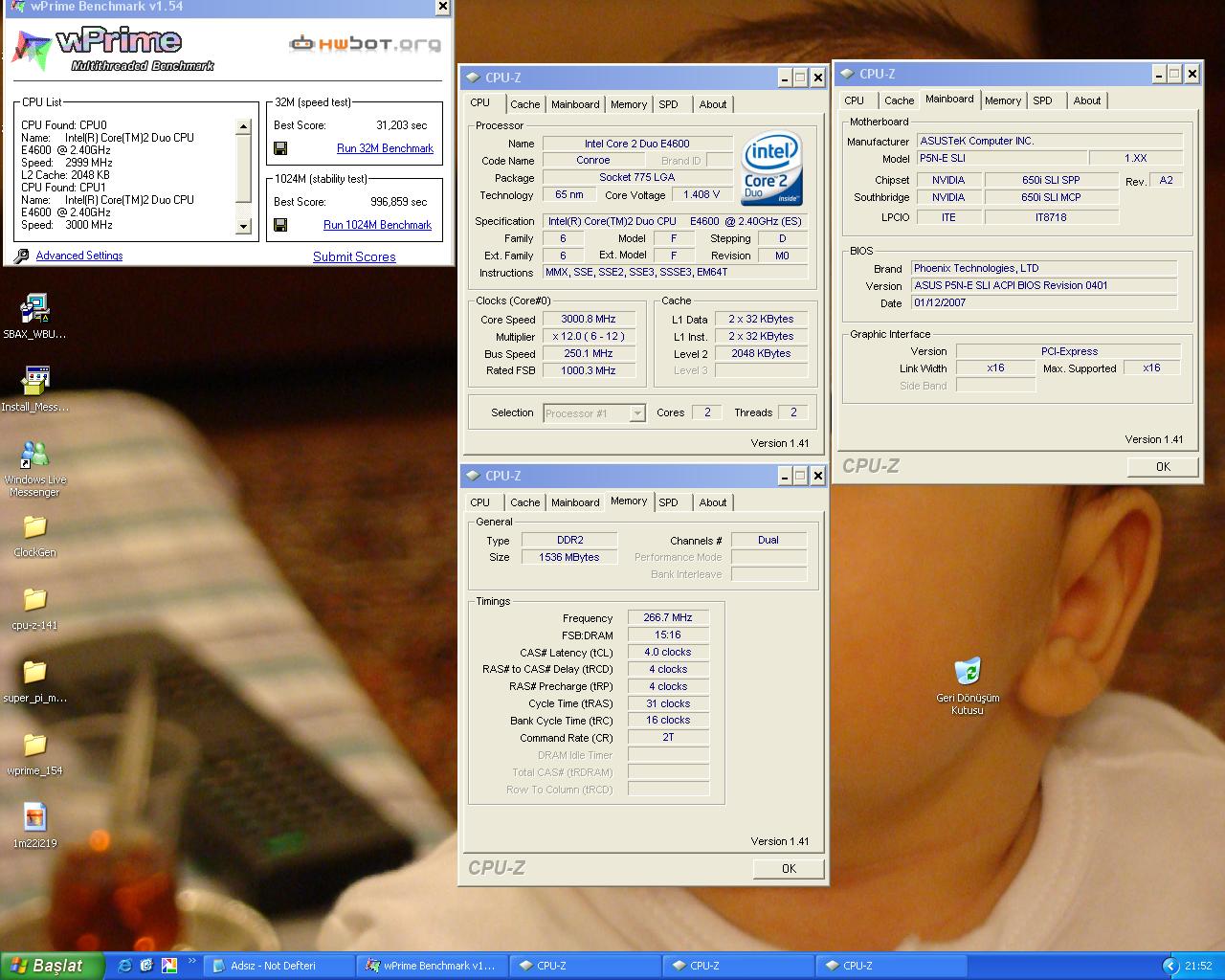
Task: Minimize the Mainboard CPU-Z window
Action: 1158,74
